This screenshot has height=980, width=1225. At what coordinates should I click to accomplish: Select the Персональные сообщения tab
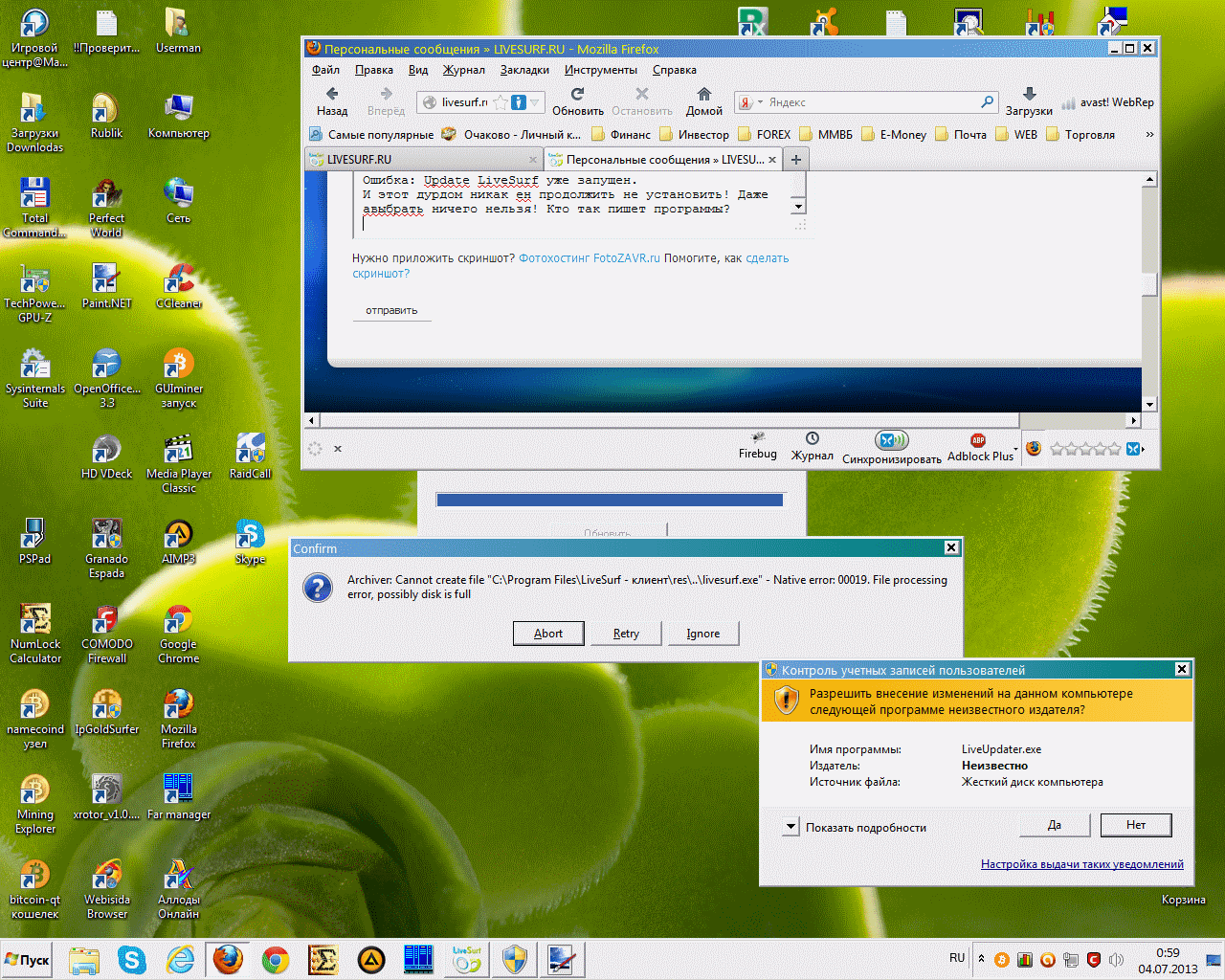point(663,159)
